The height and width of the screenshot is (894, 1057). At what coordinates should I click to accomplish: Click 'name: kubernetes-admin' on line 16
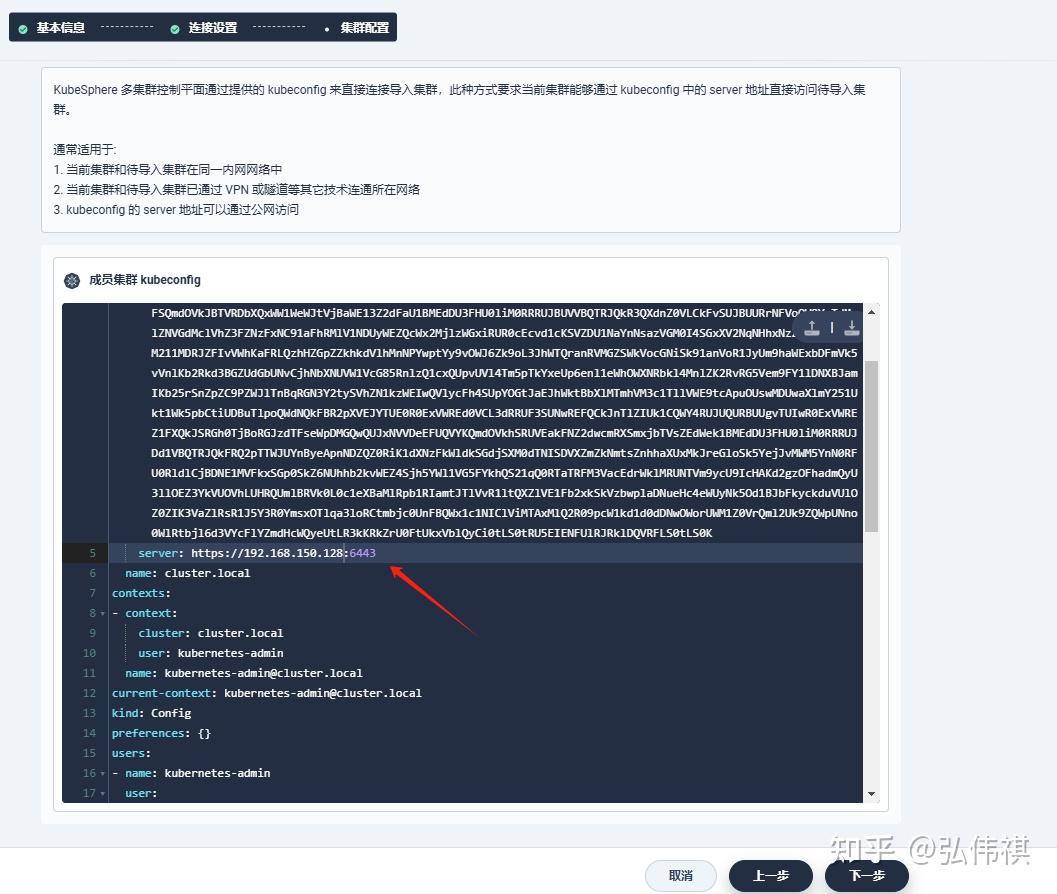(x=198, y=773)
